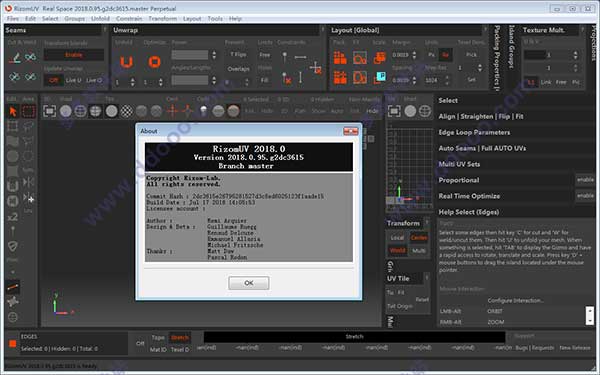Toggle Transform Islands Enable button
600x375 pixels.
coord(73,55)
